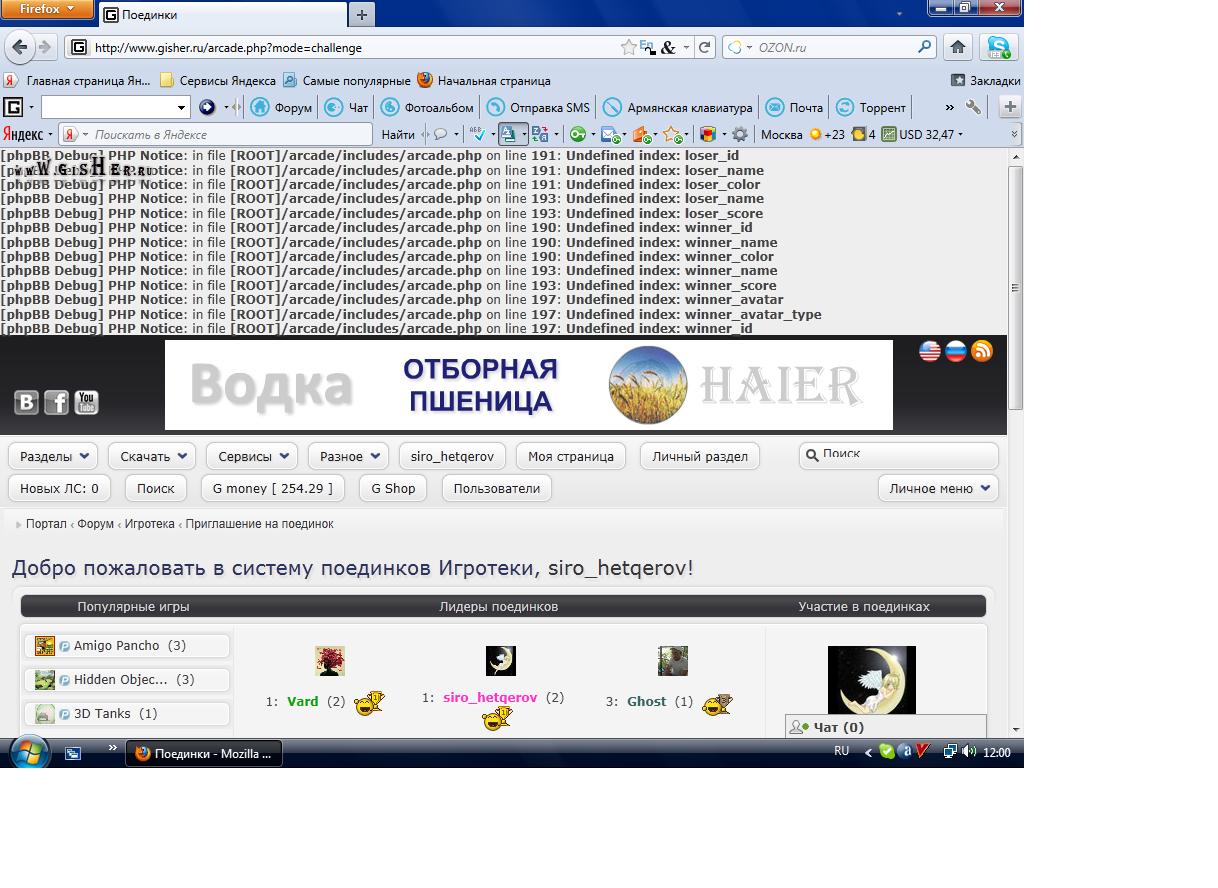Open the VK social page icon
Screen dimensions: 1218x888
coord(26,402)
